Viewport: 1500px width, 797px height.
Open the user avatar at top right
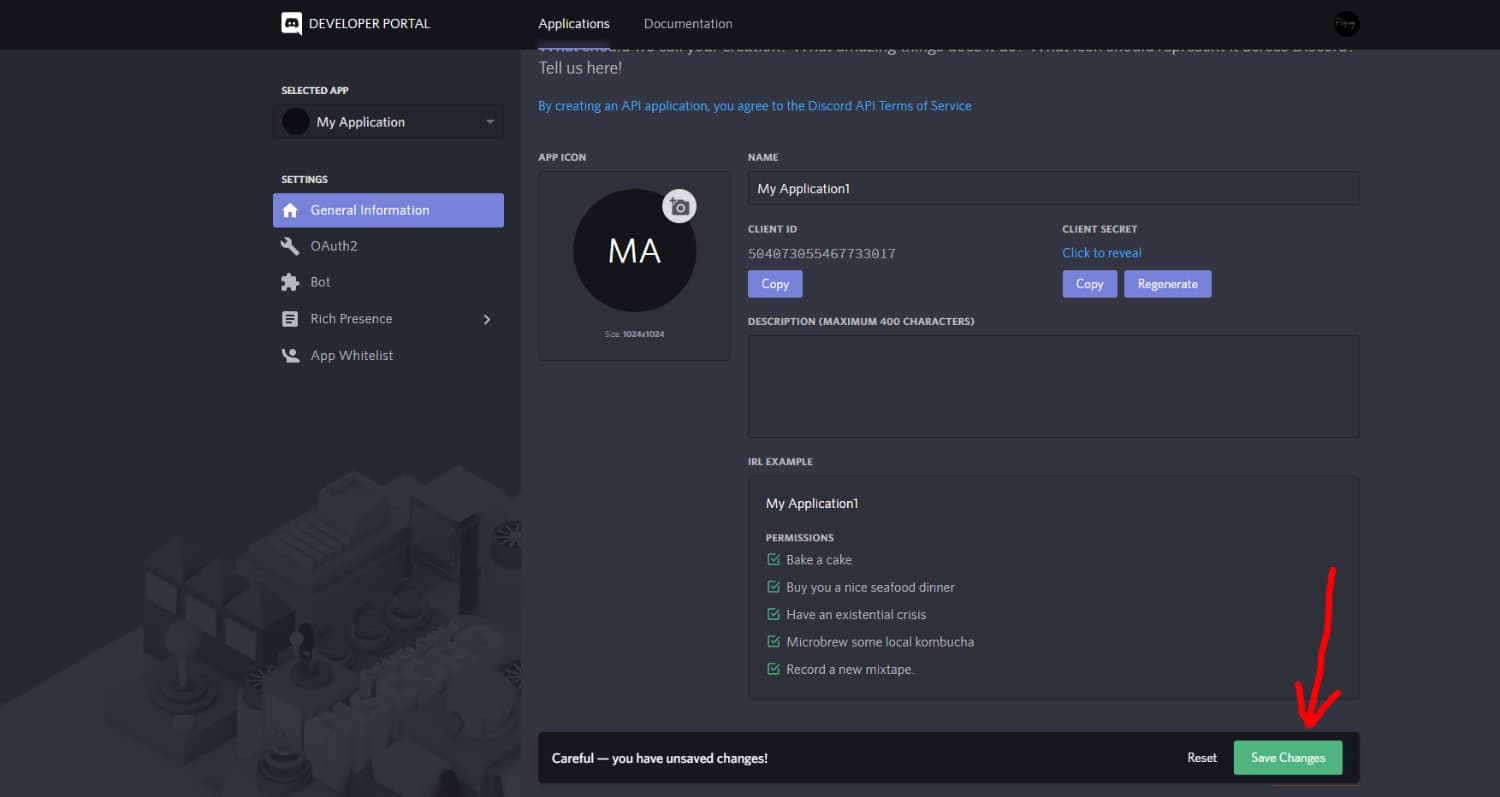(1346, 24)
